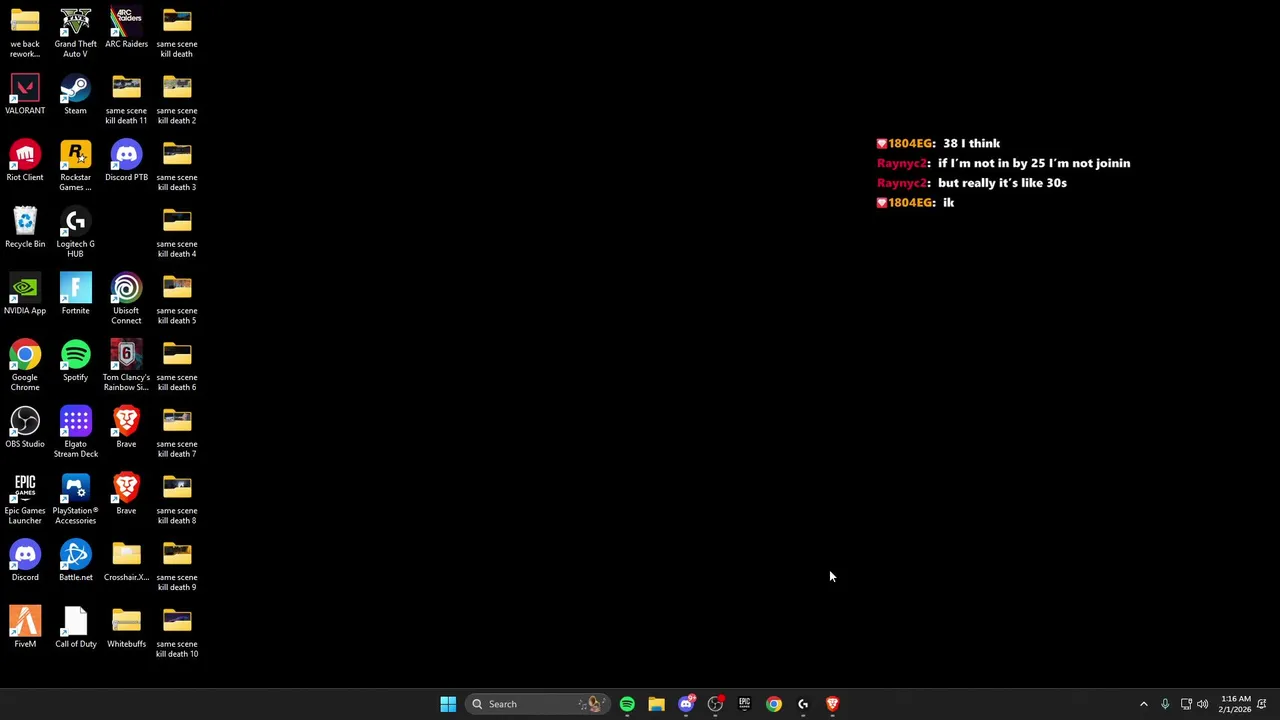
Task: Open the Windows Start menu
Action: [x=448, y=704]
